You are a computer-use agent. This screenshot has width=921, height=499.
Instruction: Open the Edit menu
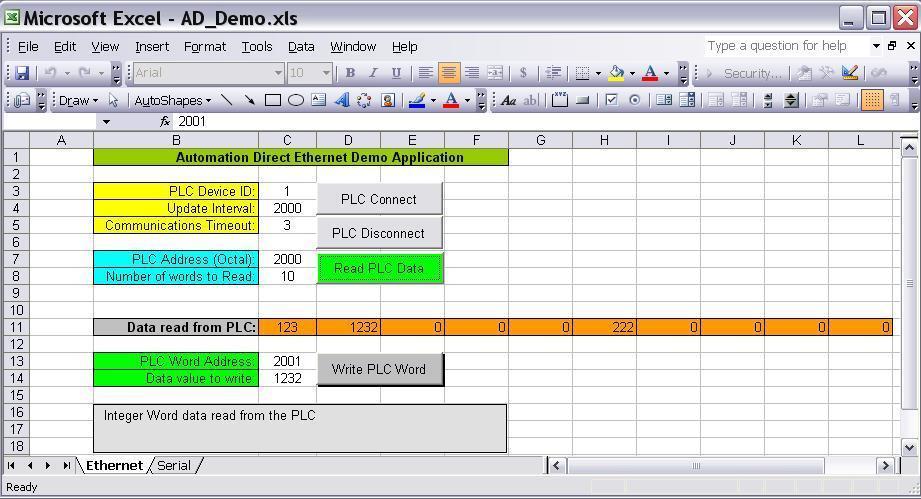pos(65,46)
